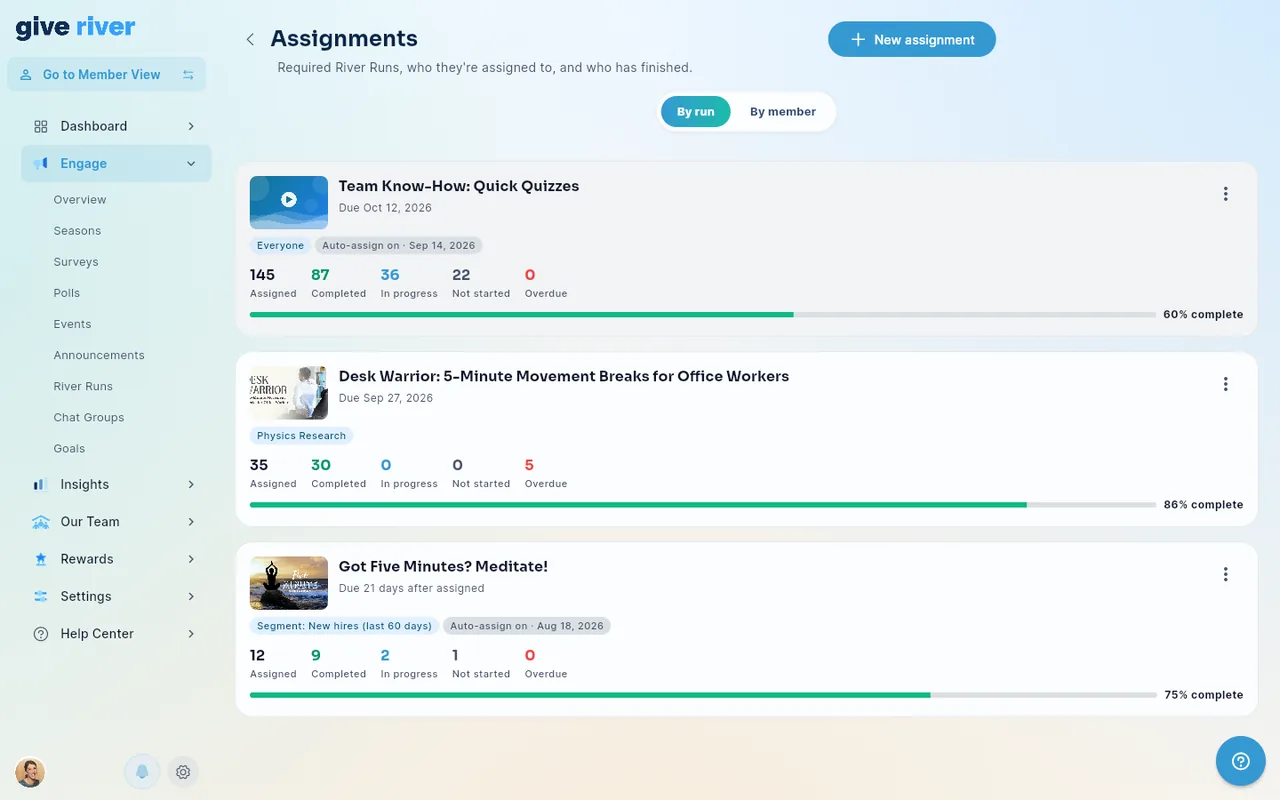Play the Team Know-How quiz thumbnail
The height and width of the screenshot is (800, 1280).
pos(289,203)
